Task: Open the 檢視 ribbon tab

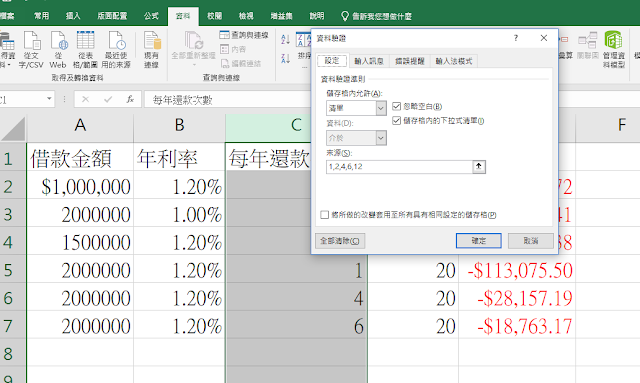Action: 246,16
